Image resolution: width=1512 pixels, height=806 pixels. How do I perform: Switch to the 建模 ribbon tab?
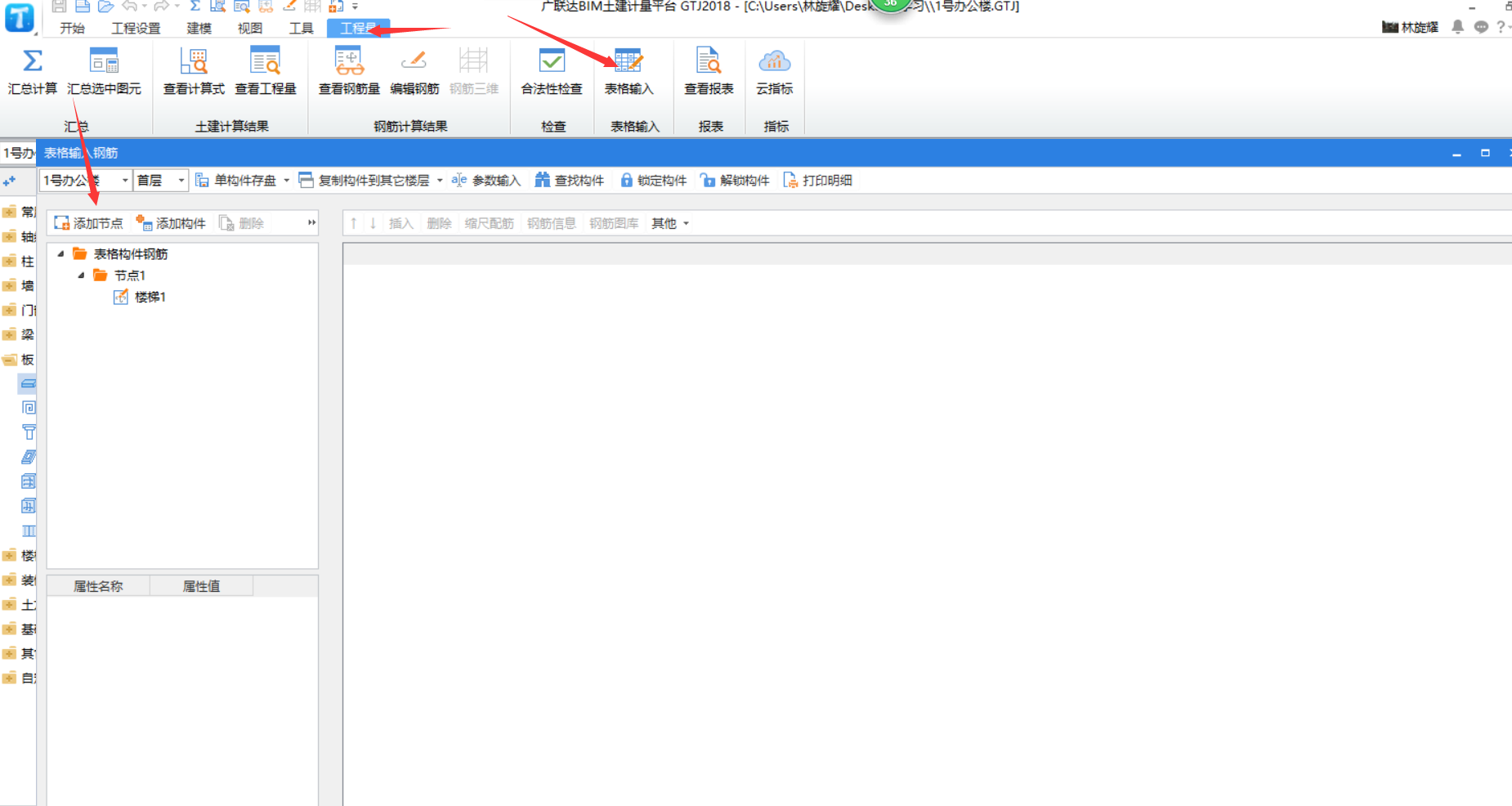coord(199,29)
